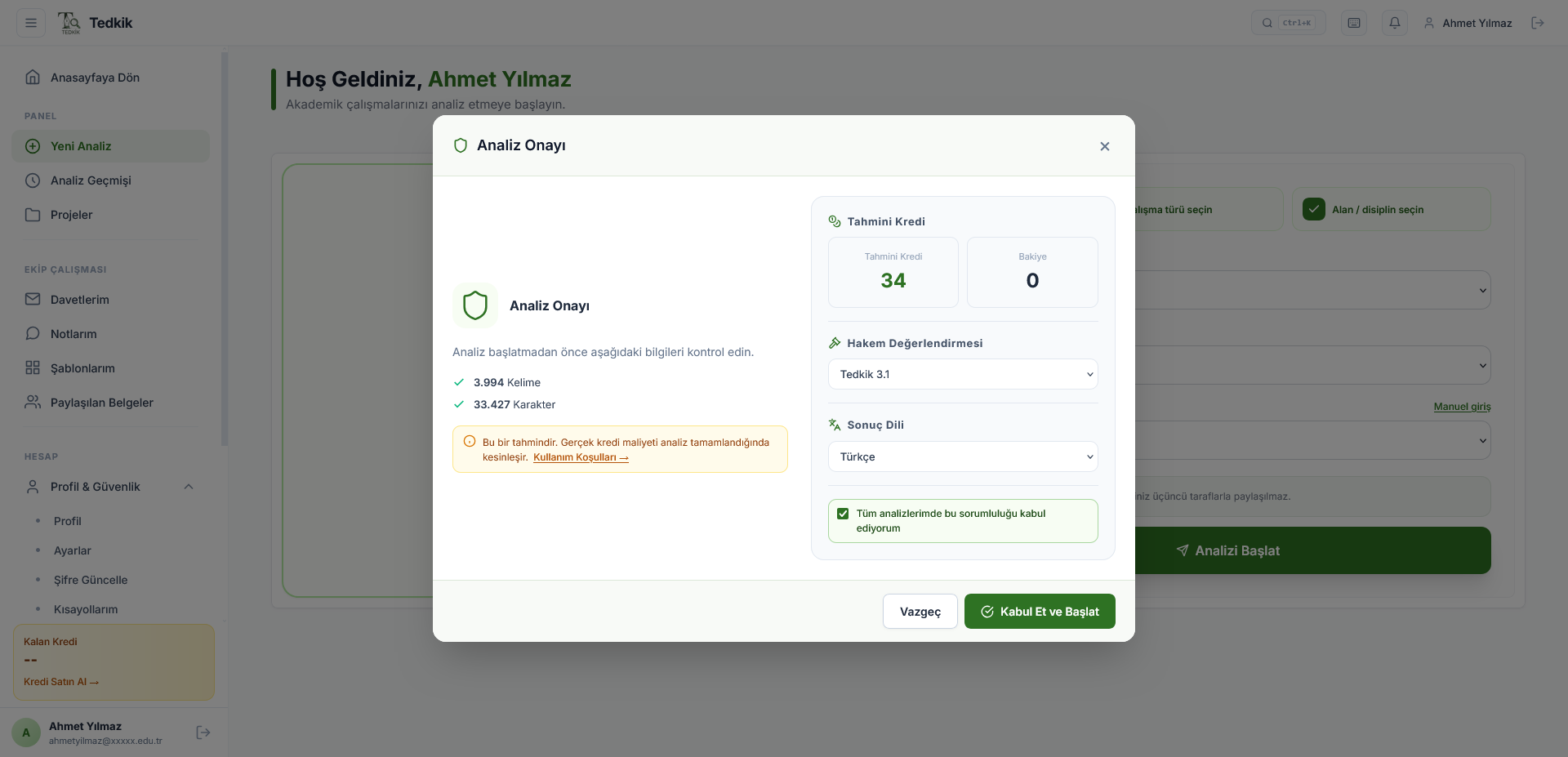Image resolution: width=1568 pixels, height=757 pixels.
Task: Click the keyboard shortcuts icon in header
Action: pyautogui.click(x=1354, y=23)
